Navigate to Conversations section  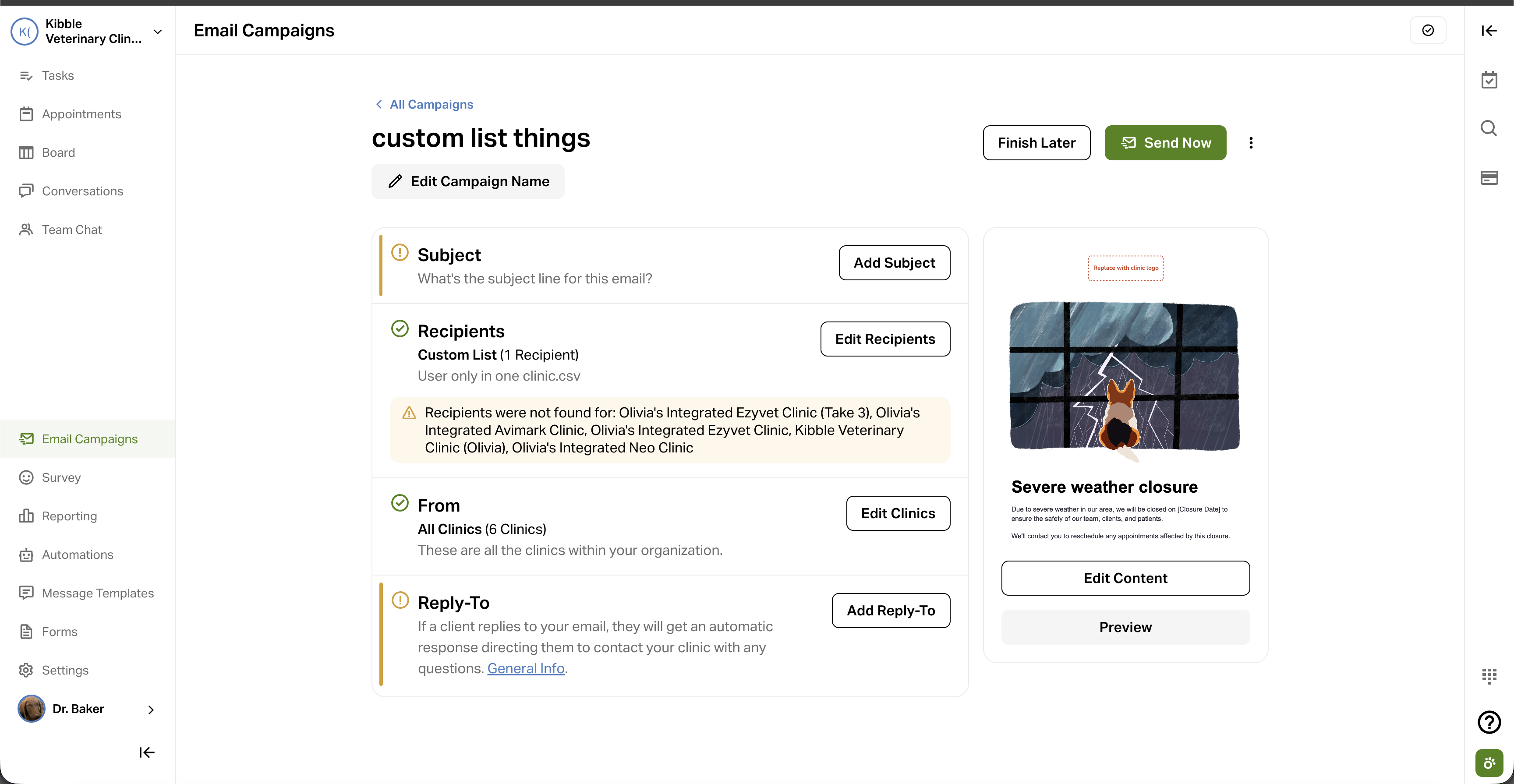(82, 191)
